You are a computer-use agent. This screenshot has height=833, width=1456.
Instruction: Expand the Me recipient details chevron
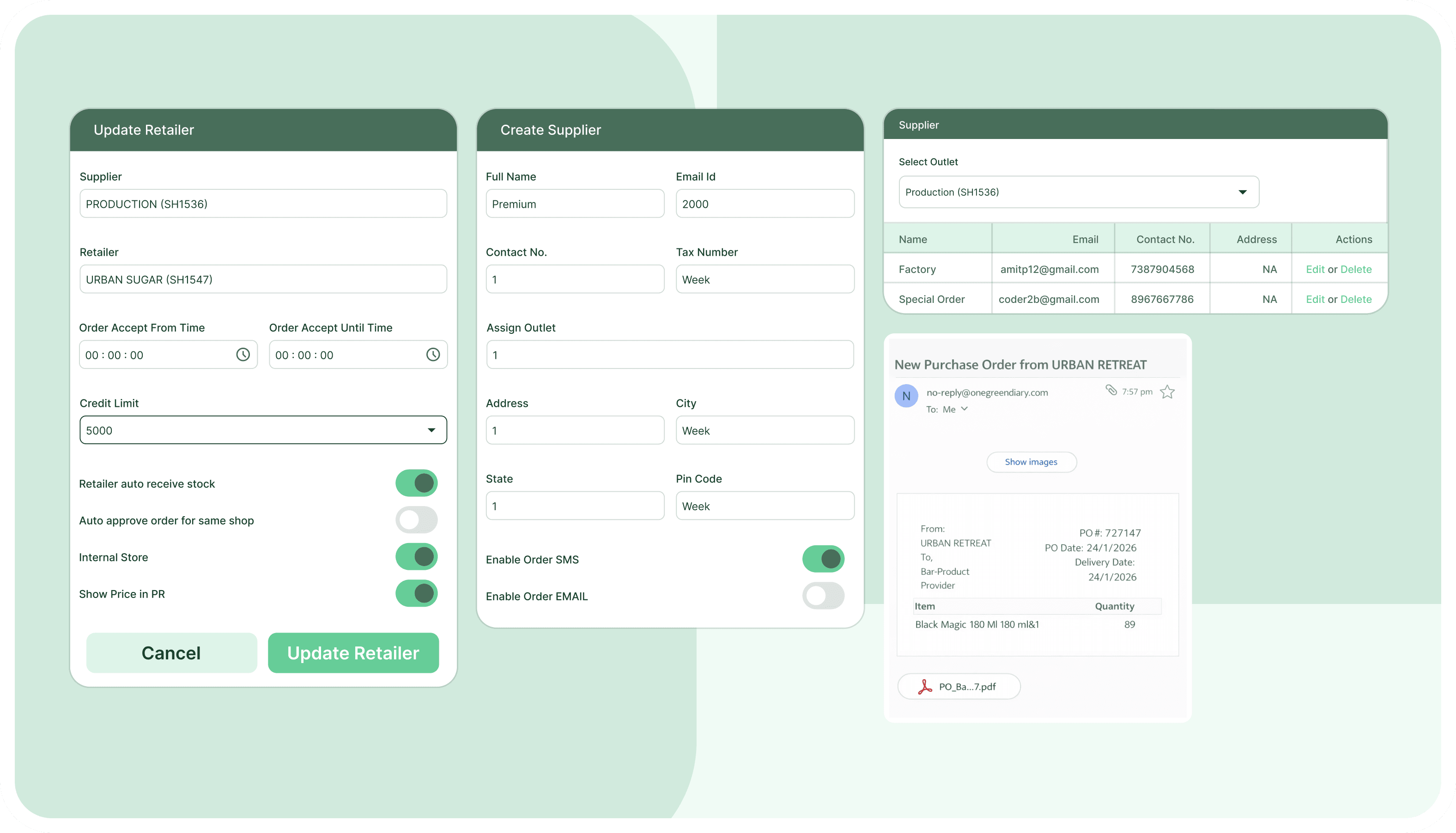point(965,409)
